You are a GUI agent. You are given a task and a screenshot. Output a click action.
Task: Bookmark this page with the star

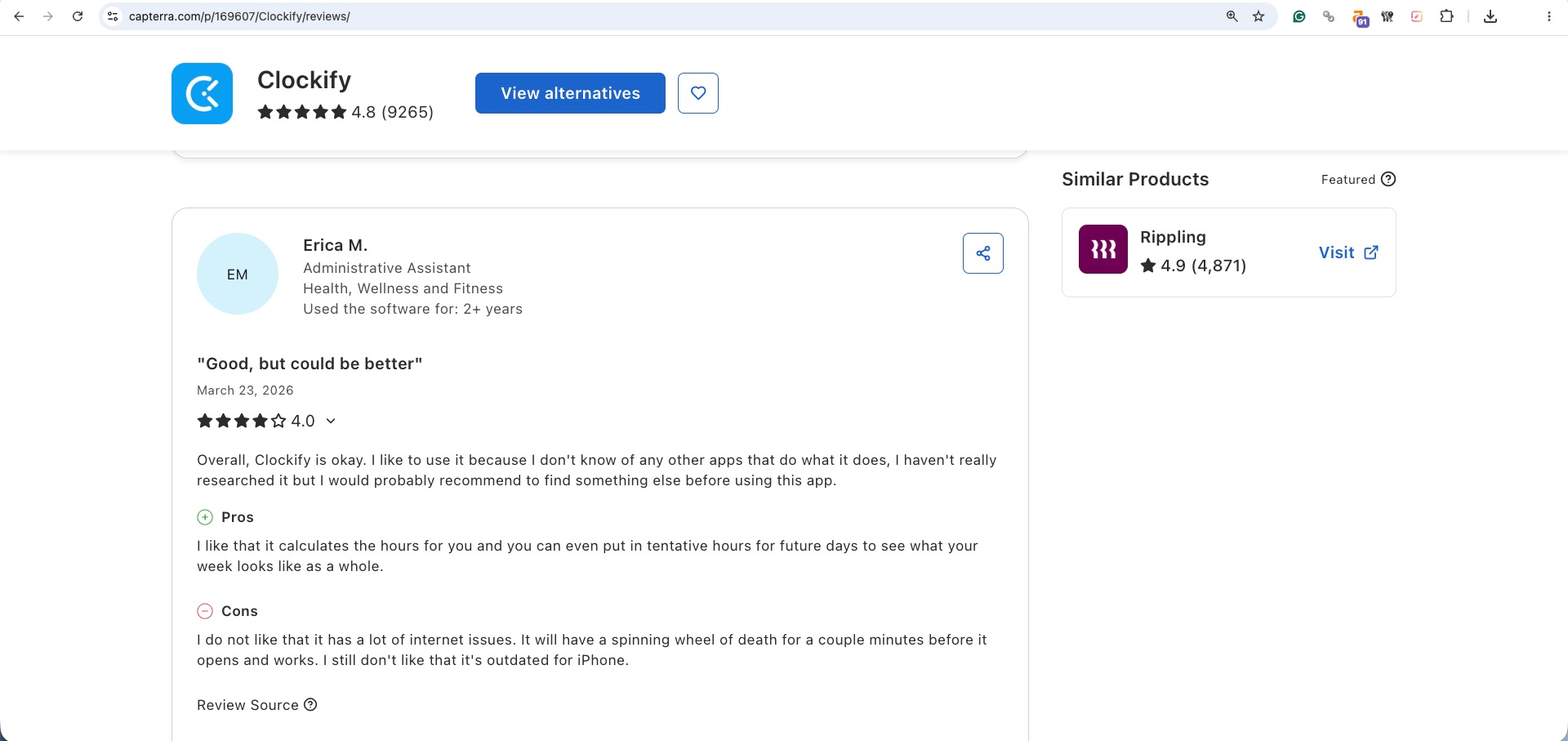tap(1258, 16)
